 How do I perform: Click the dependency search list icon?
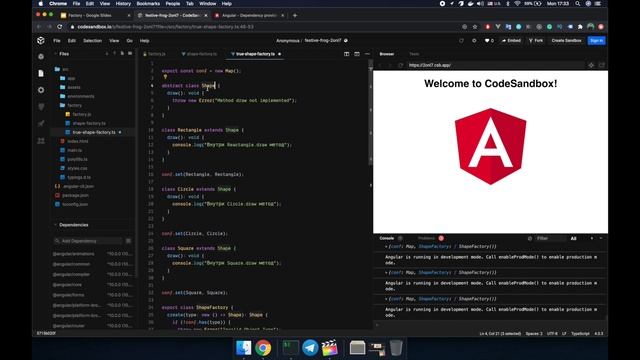click(128, 241)
